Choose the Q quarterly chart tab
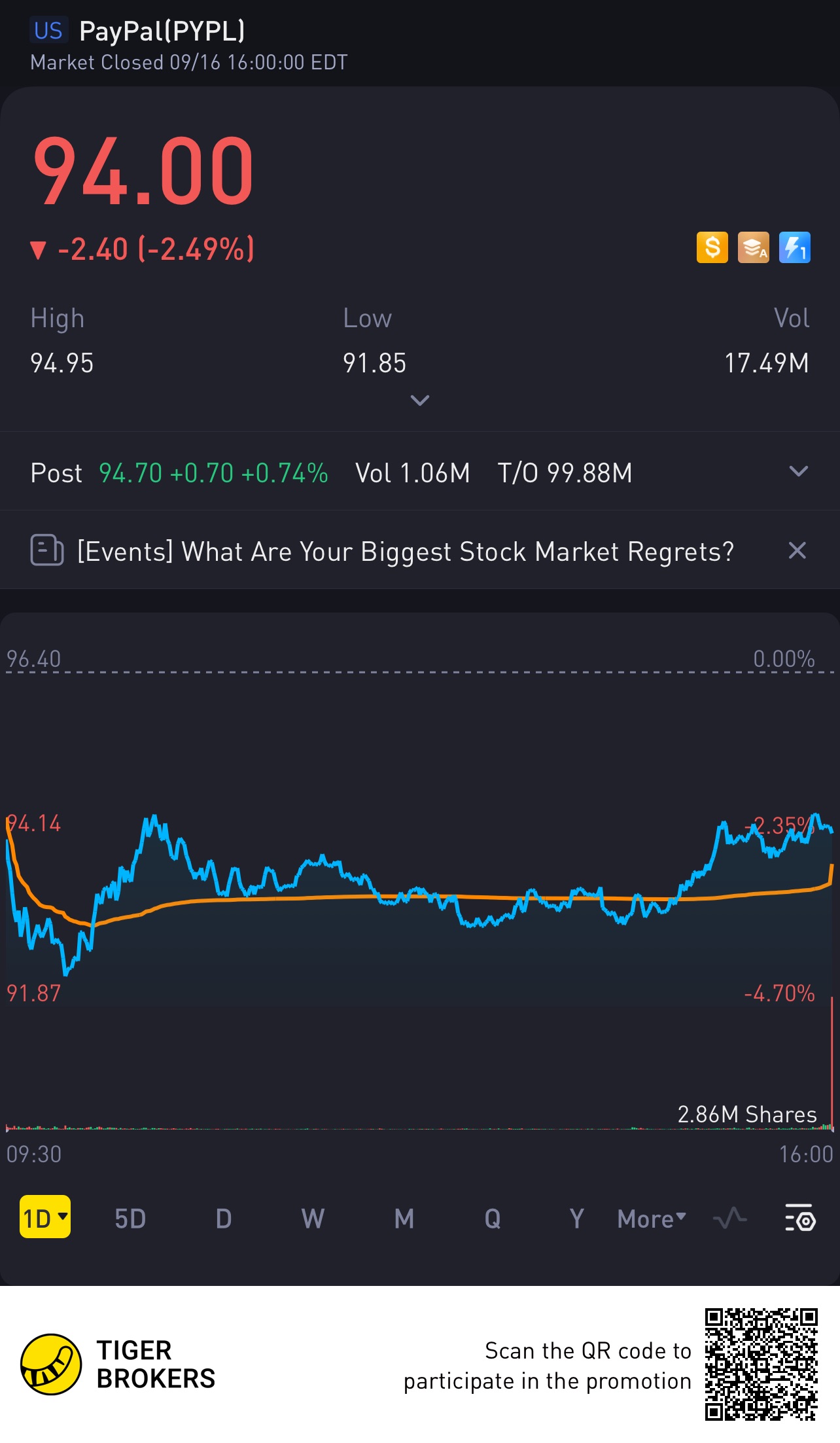Viewport: 840px width, 1443px height. pyautogui.click(x=493, y=1219)
